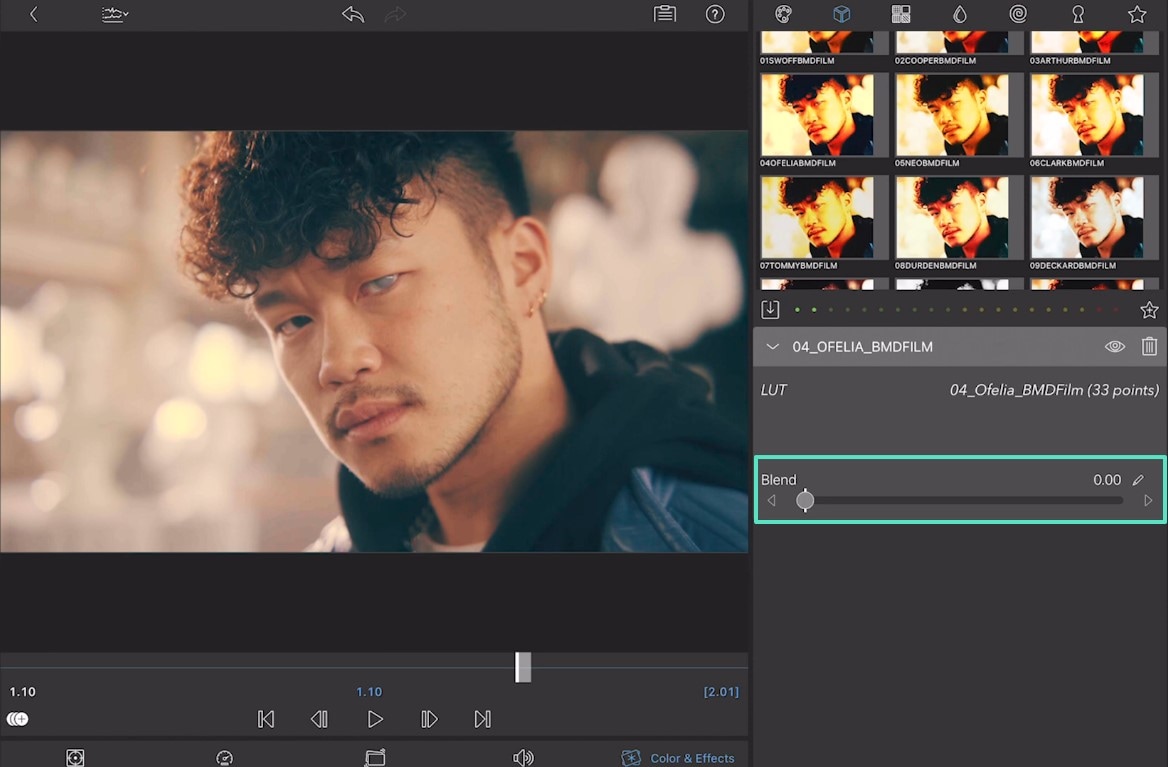Screen dimensions: 1168x767
Task: Toggle visibility of 04_OFELIA_BMDFILM effect
Action: (x=1114, y=346)
